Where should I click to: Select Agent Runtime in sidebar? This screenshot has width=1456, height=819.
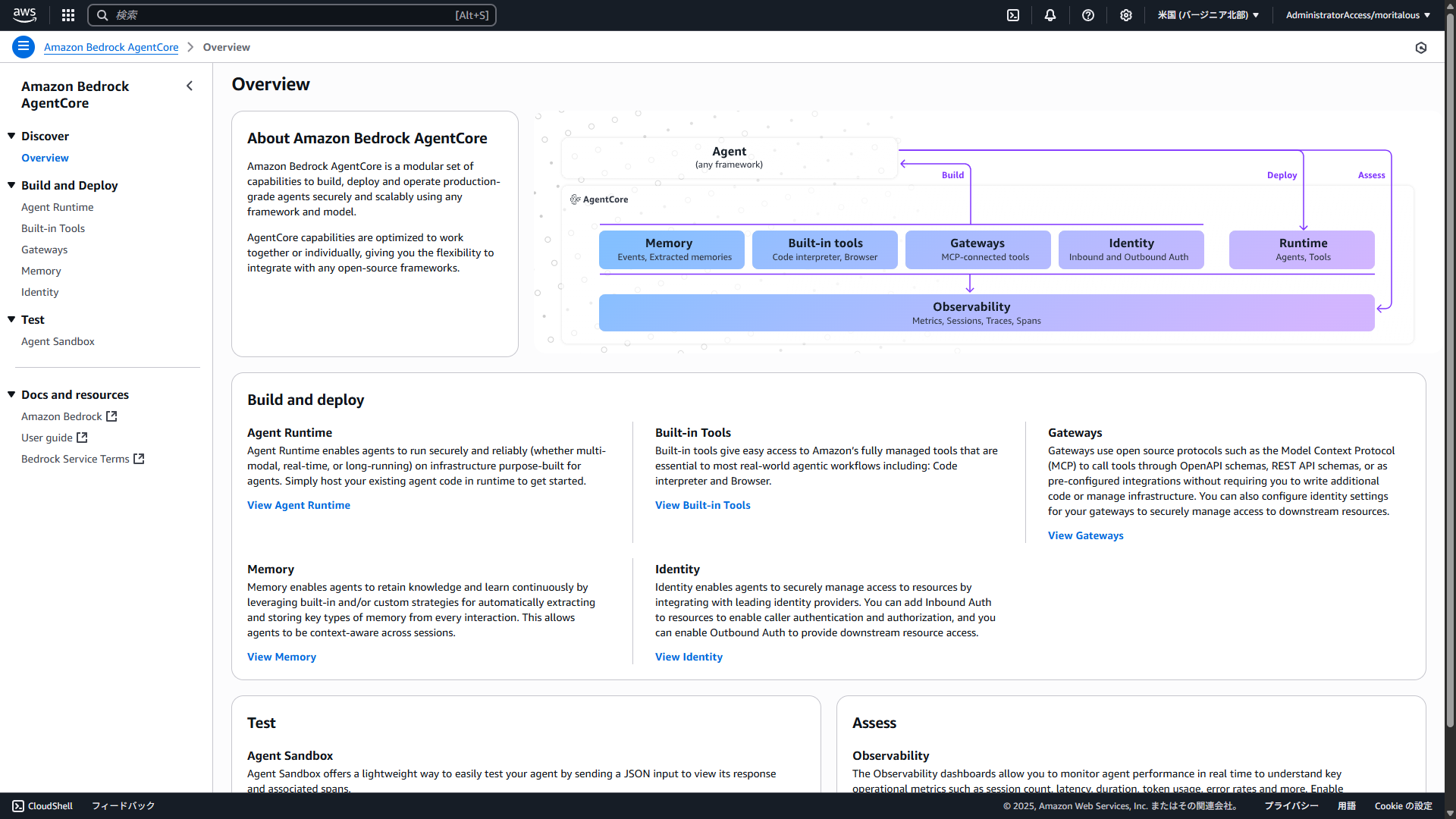click(58, 208)
